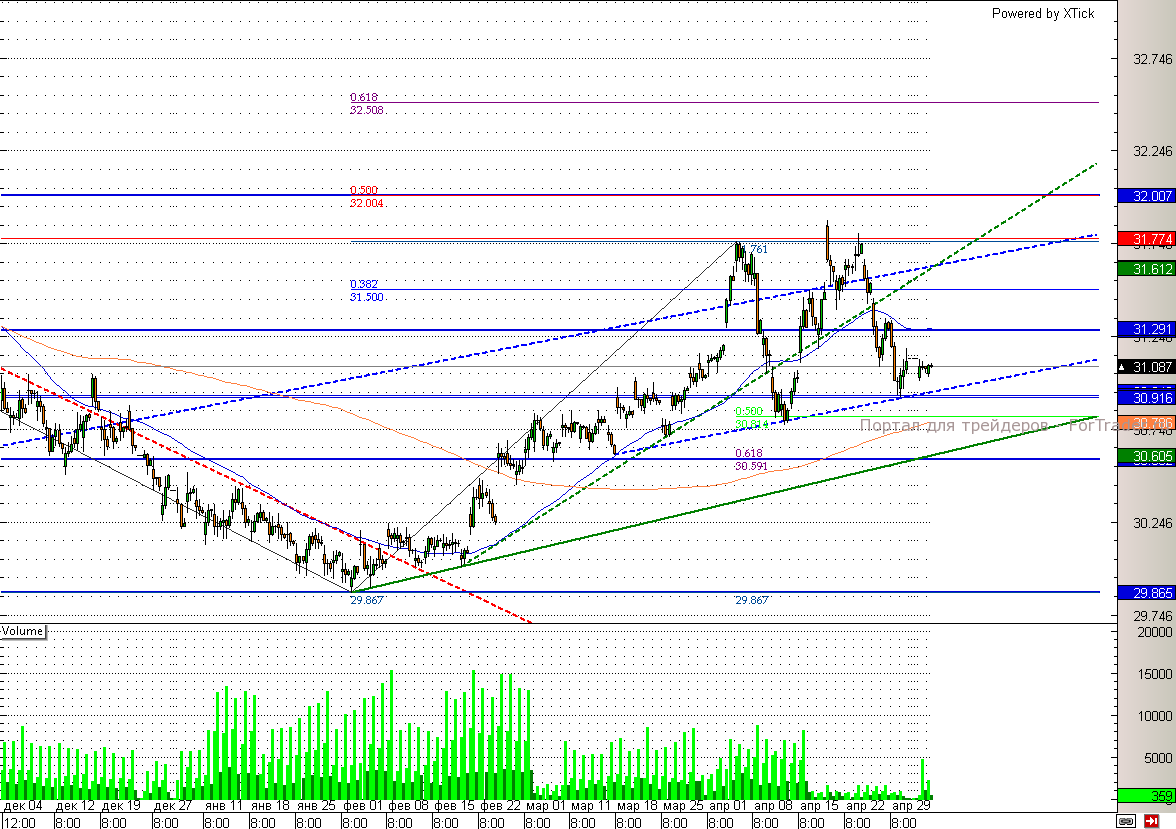Click the green 0.500 retracement label 30.814
The image size is (1176, 829).
click(x=752, y=418)
